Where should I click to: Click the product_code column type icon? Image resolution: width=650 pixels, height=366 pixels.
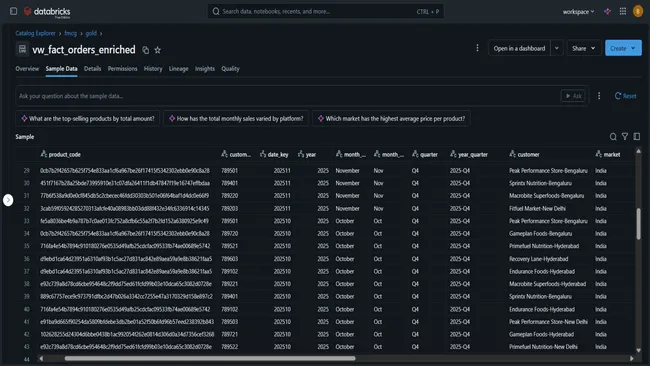pos(44,154)
